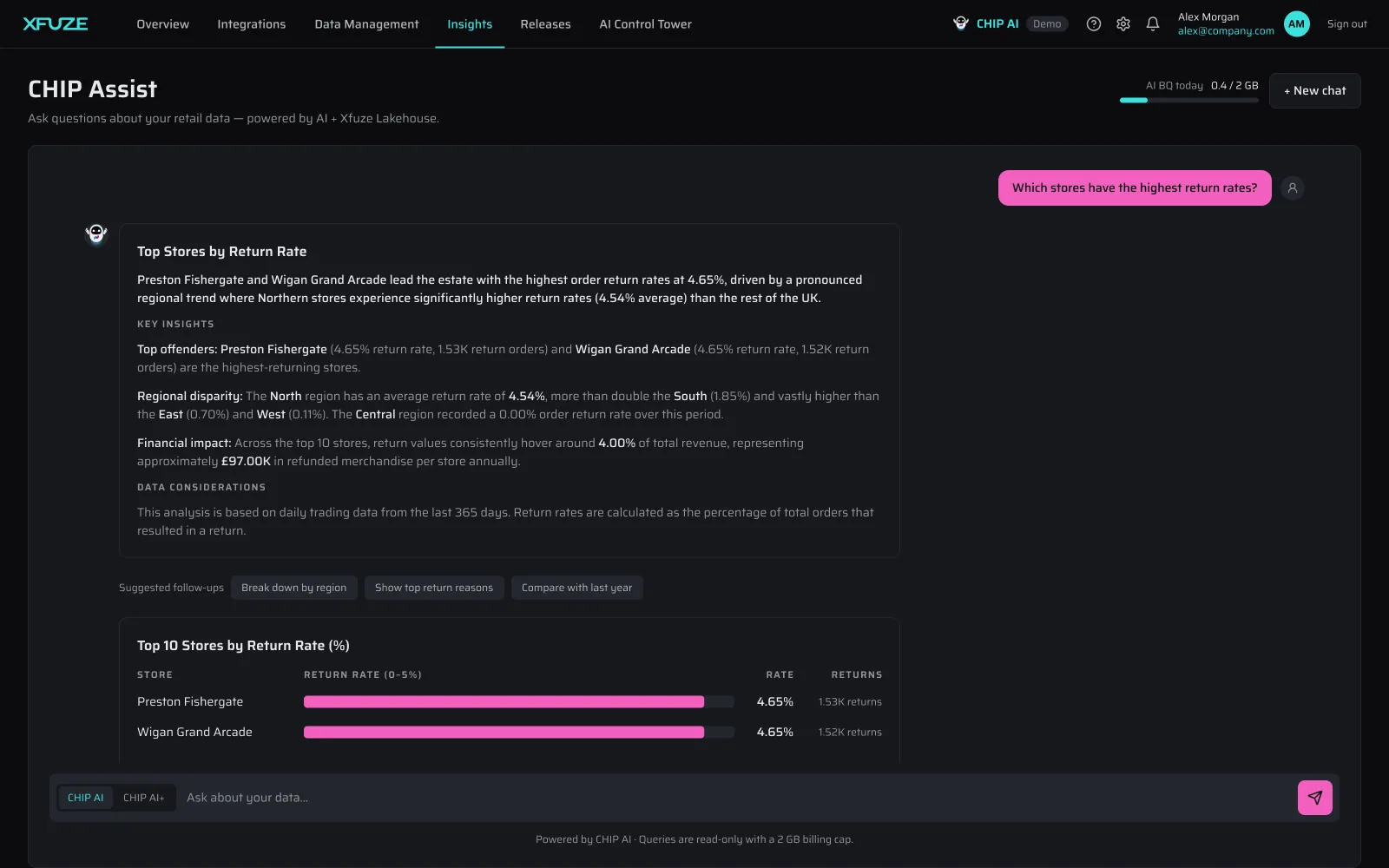This screenshot has height=868, width=1389.
Task: Click the 0.4 / 2 GB usage value
Action: [1234, 85]
